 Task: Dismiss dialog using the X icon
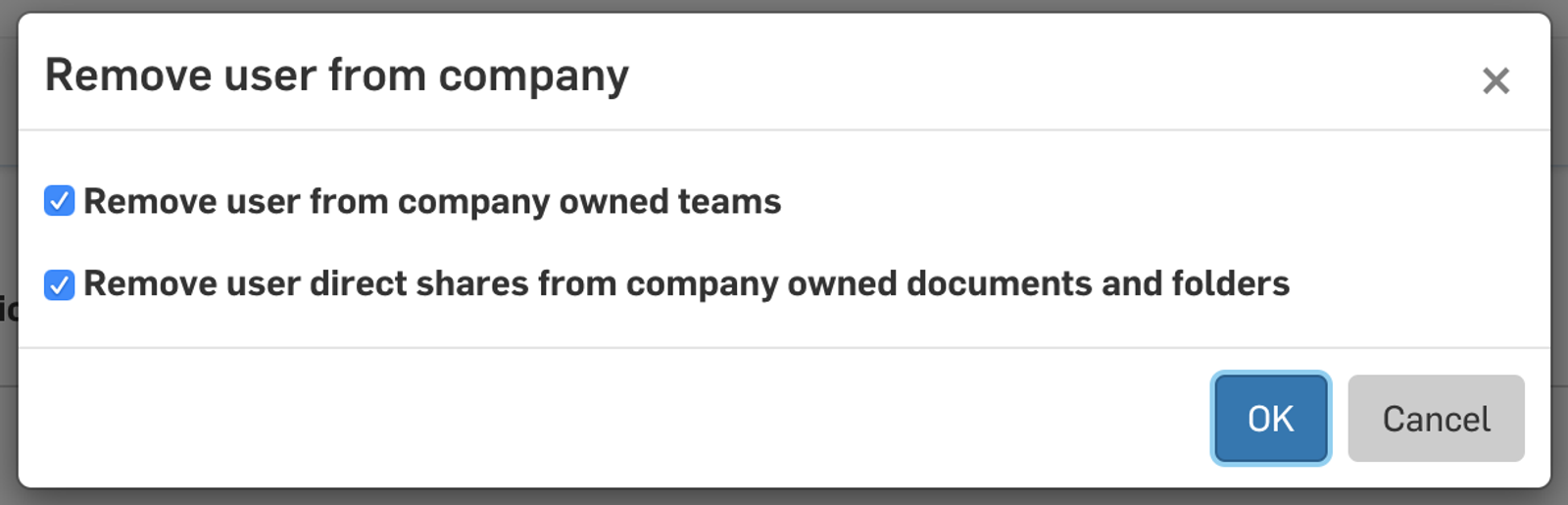pos(1495,80)
